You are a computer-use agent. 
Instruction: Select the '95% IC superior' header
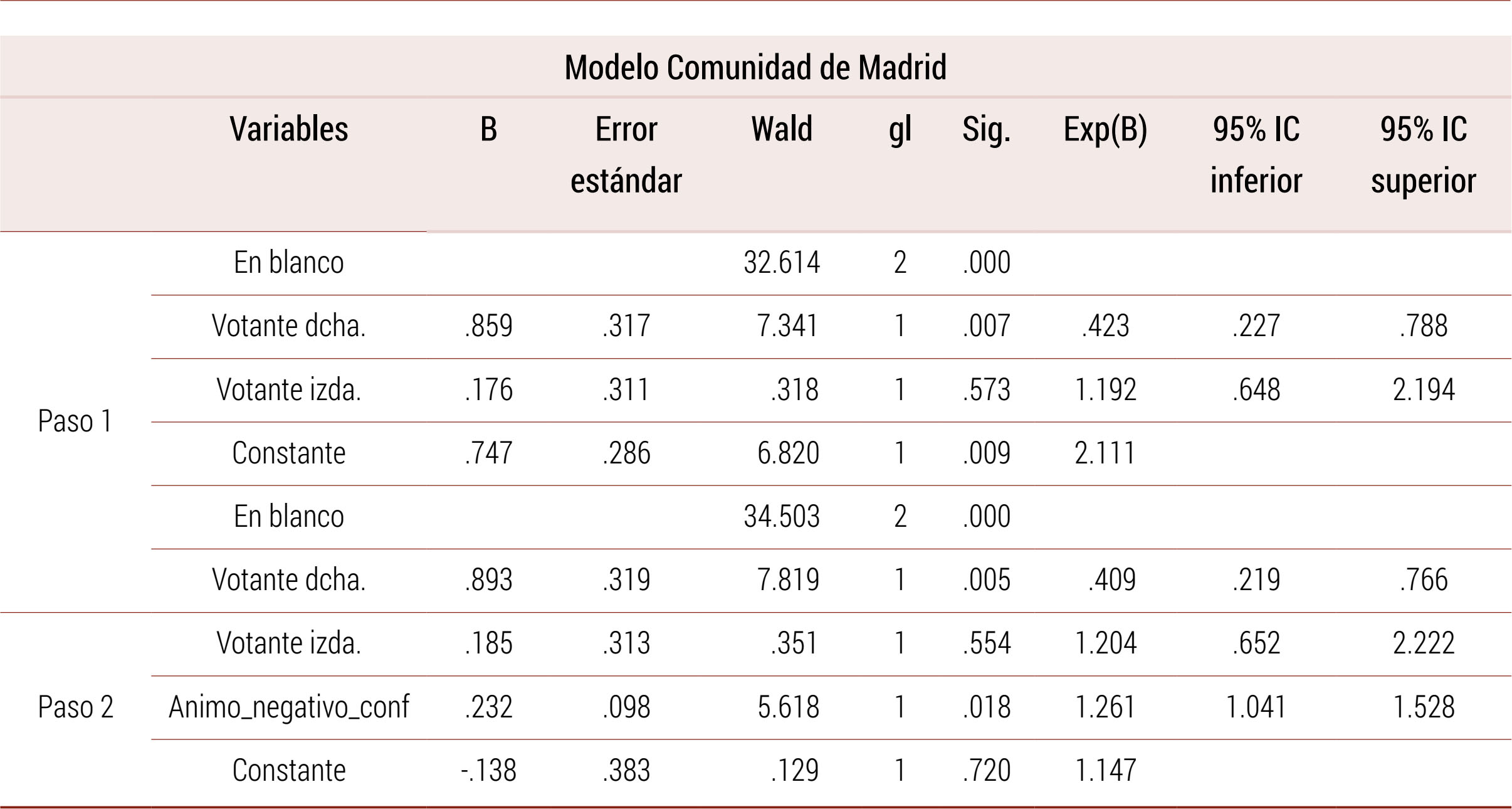click(1424, 155)
